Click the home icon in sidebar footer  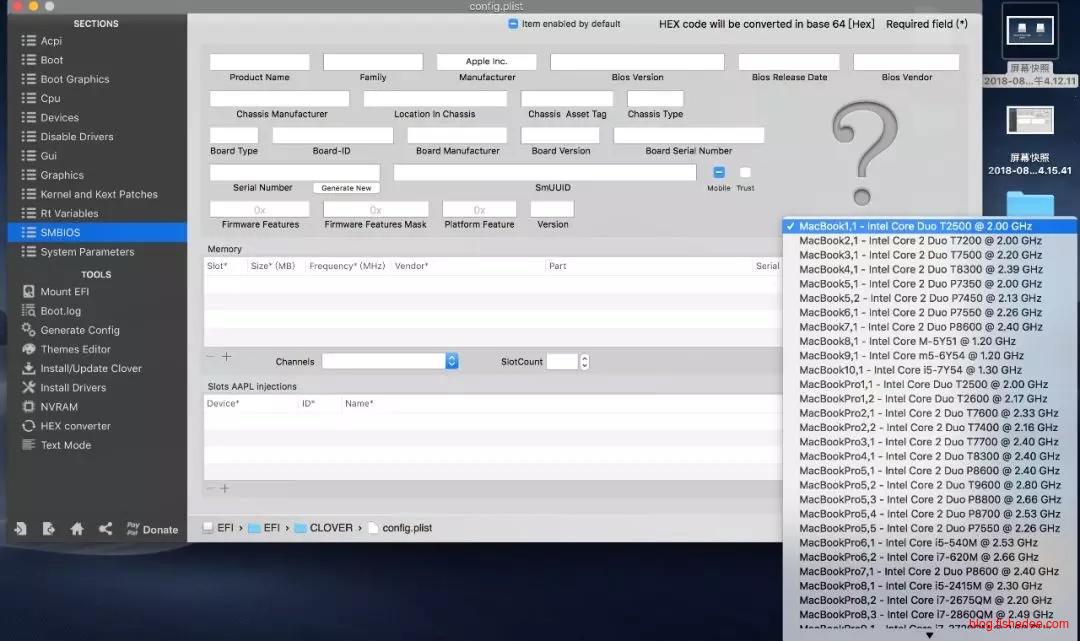[x=77, y=529]
